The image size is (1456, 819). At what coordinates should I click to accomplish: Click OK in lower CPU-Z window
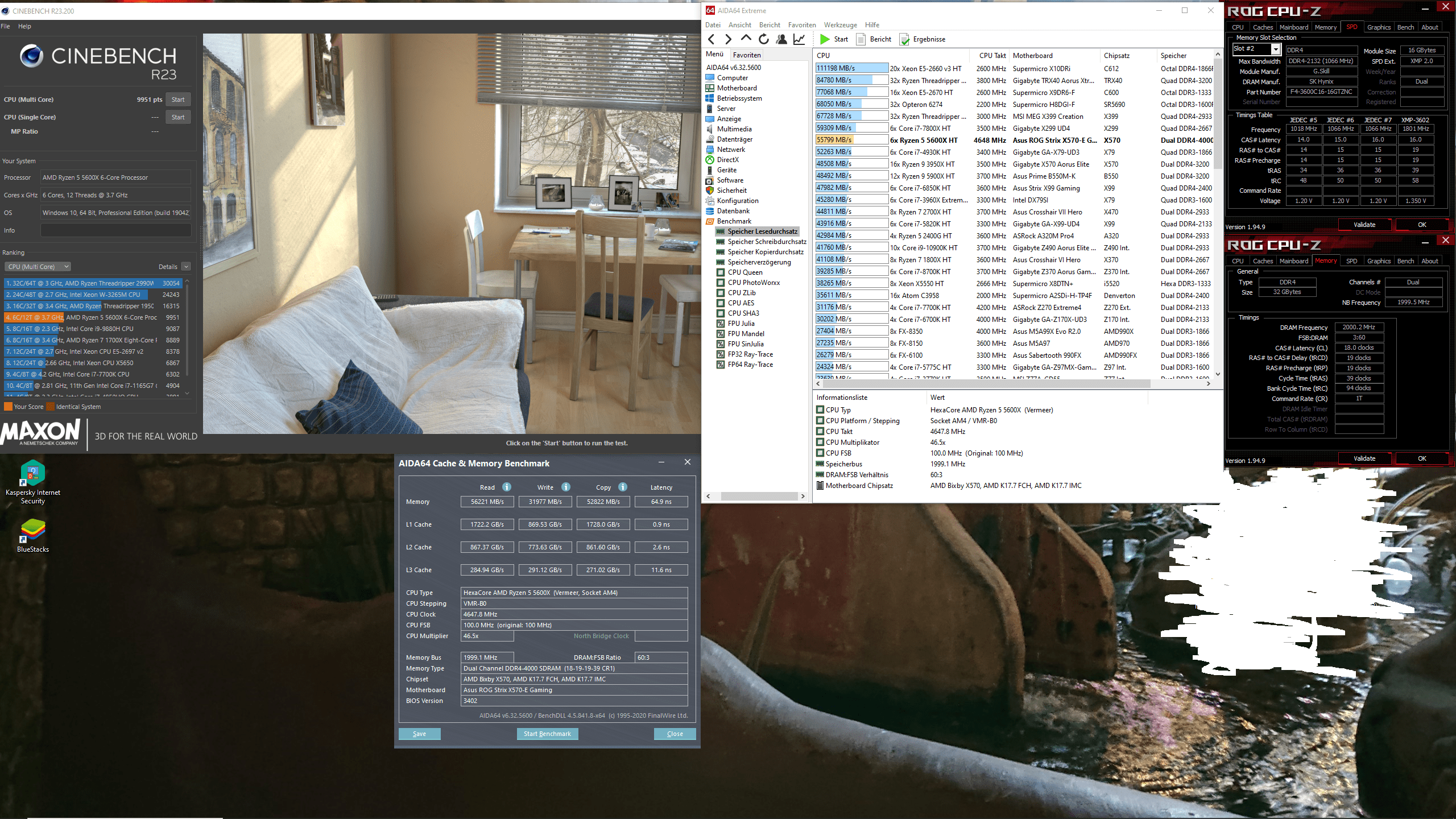pos(1421,458)
